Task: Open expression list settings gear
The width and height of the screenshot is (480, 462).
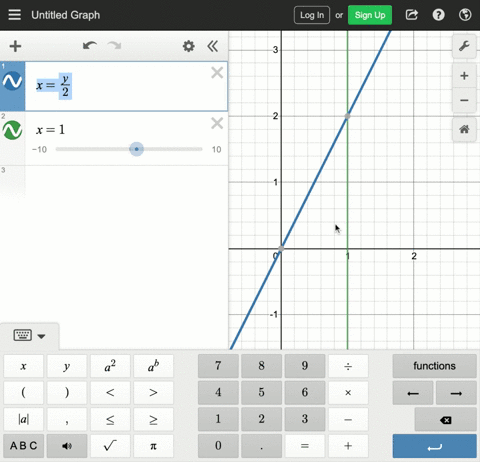Action: click(188, 46)
